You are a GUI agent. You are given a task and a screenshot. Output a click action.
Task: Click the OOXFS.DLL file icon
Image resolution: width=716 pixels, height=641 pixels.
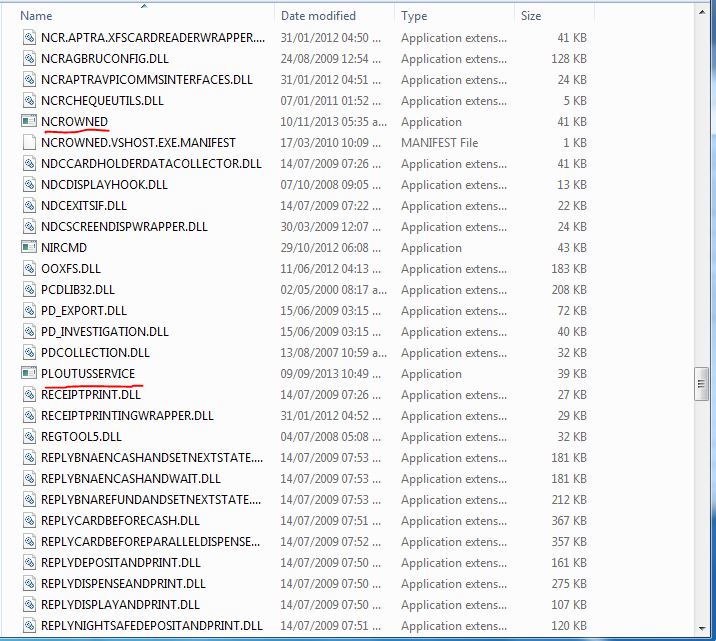29,268
